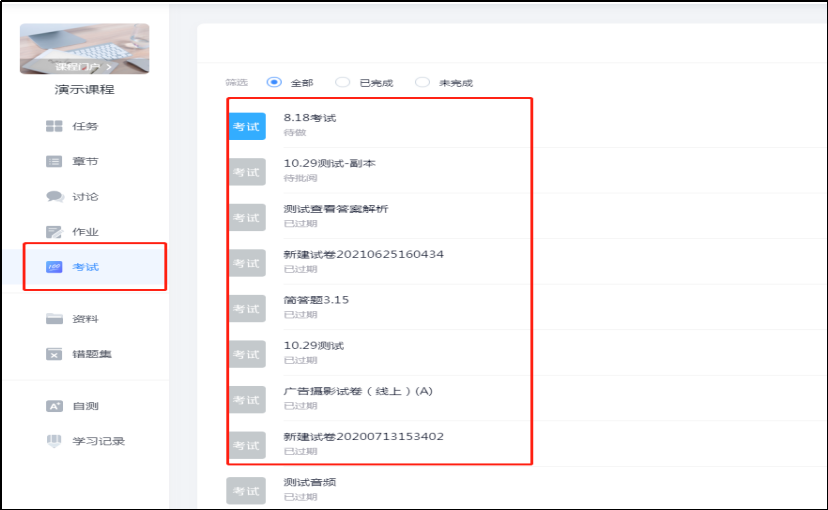Open 广告摄影试卷（线上）(A) exam
The image size is (828, 510).
tap(358, 391)
